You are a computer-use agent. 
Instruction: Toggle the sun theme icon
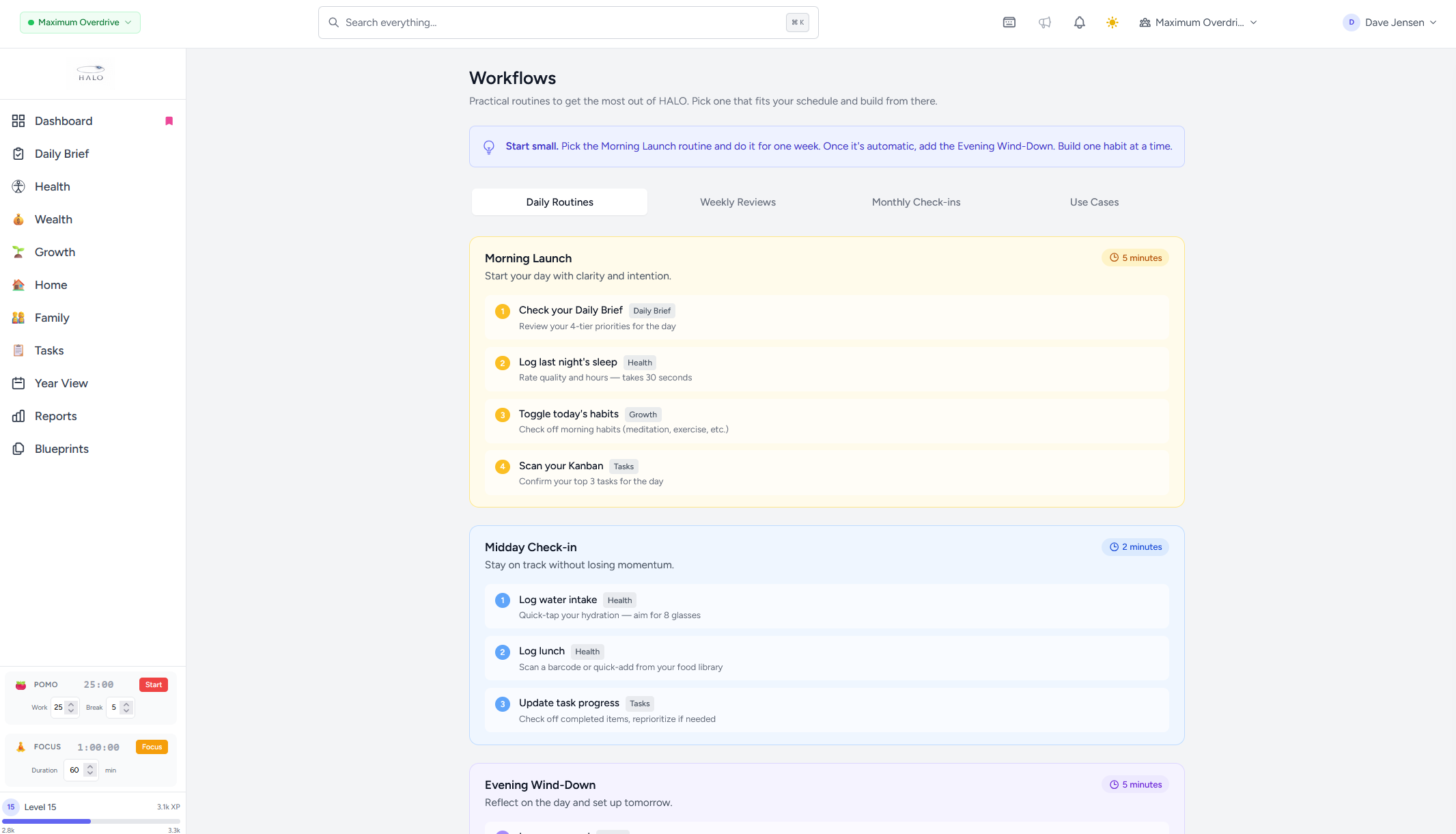1112,23
